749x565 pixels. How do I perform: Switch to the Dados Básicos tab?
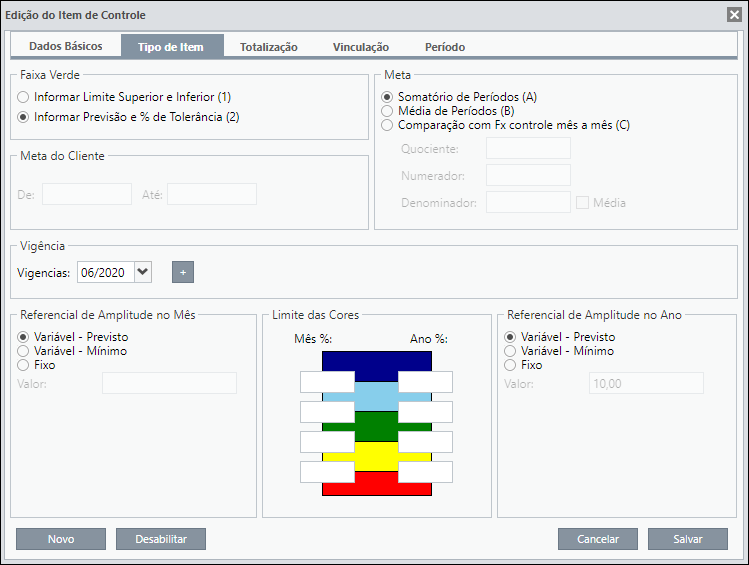coord(66,46)
